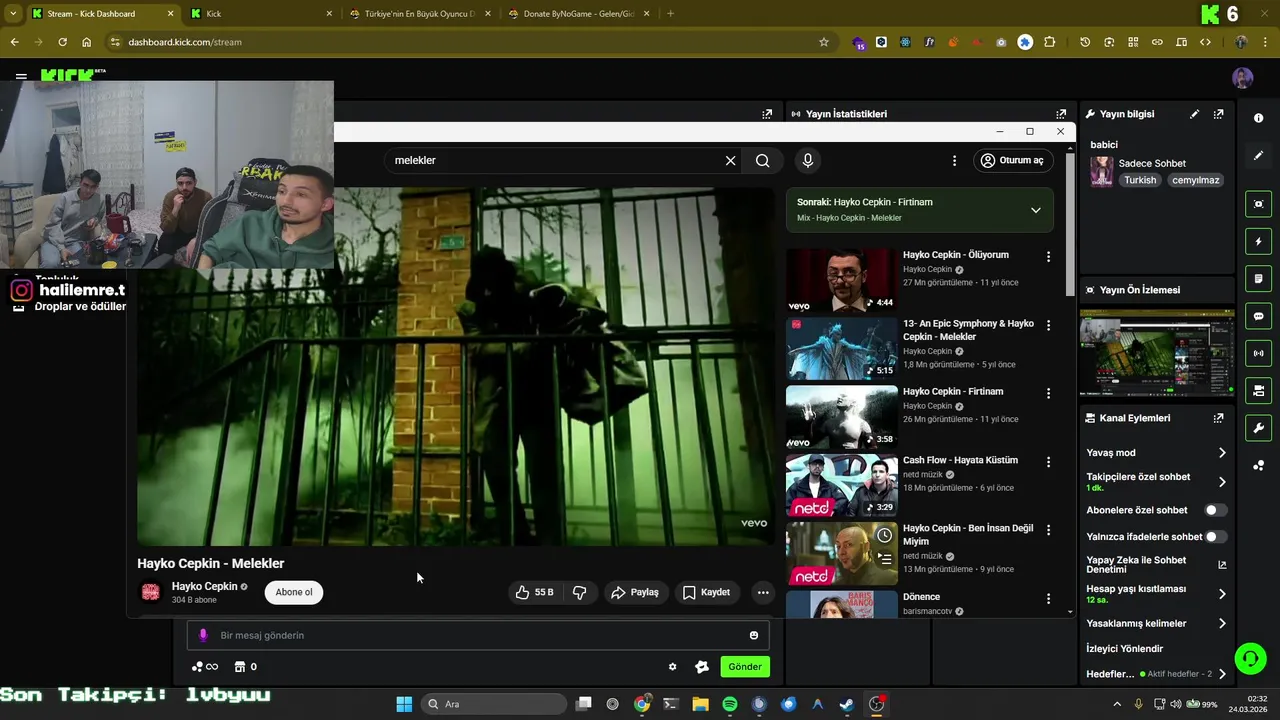Open the Kick hamburger menu
The image size is (1280, 720).
(x=21, y=77)
